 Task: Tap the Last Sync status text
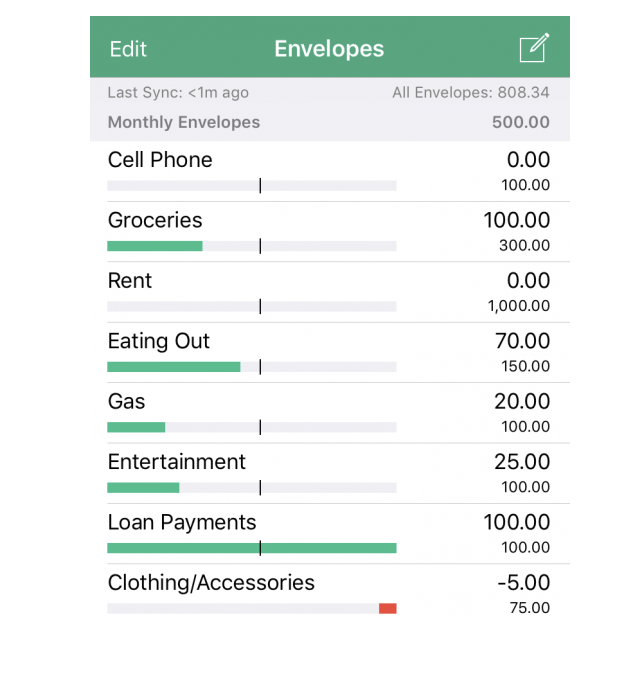pyautogui.click(x=178, y=93)
